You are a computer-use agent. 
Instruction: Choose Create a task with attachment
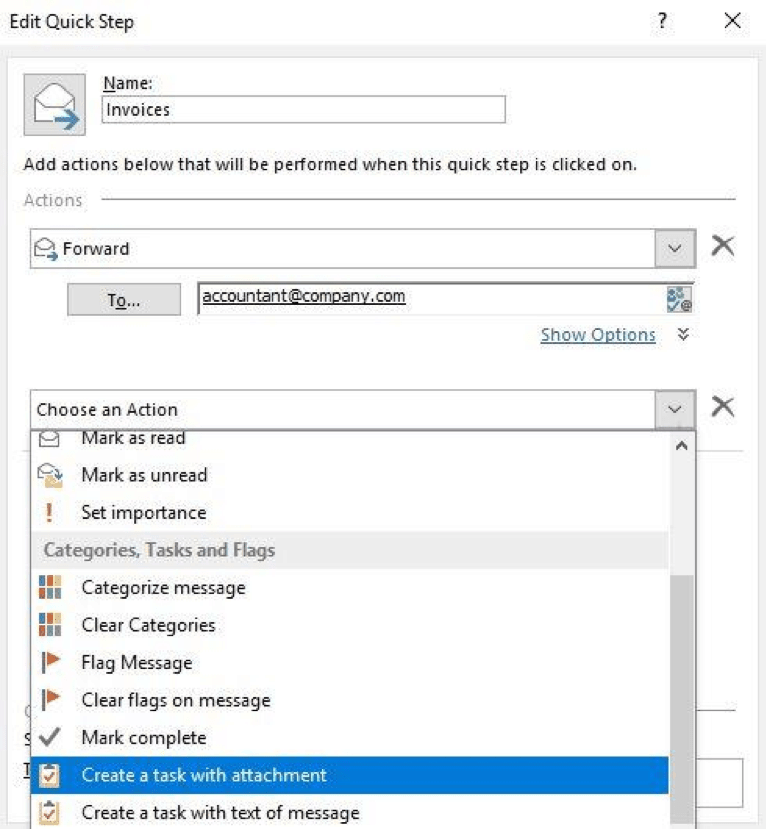tap(204, 775)
